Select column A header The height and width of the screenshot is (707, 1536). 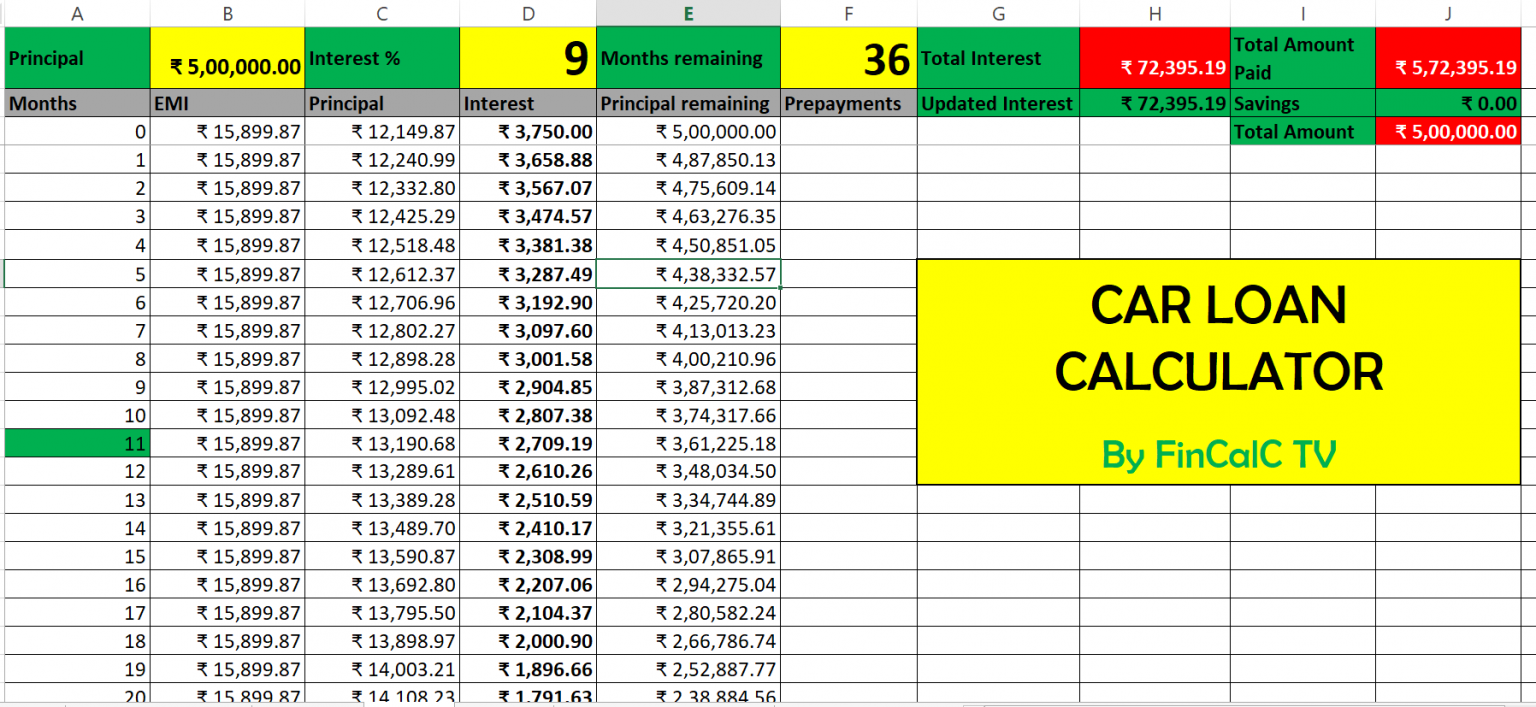click(x=76, y=13)
